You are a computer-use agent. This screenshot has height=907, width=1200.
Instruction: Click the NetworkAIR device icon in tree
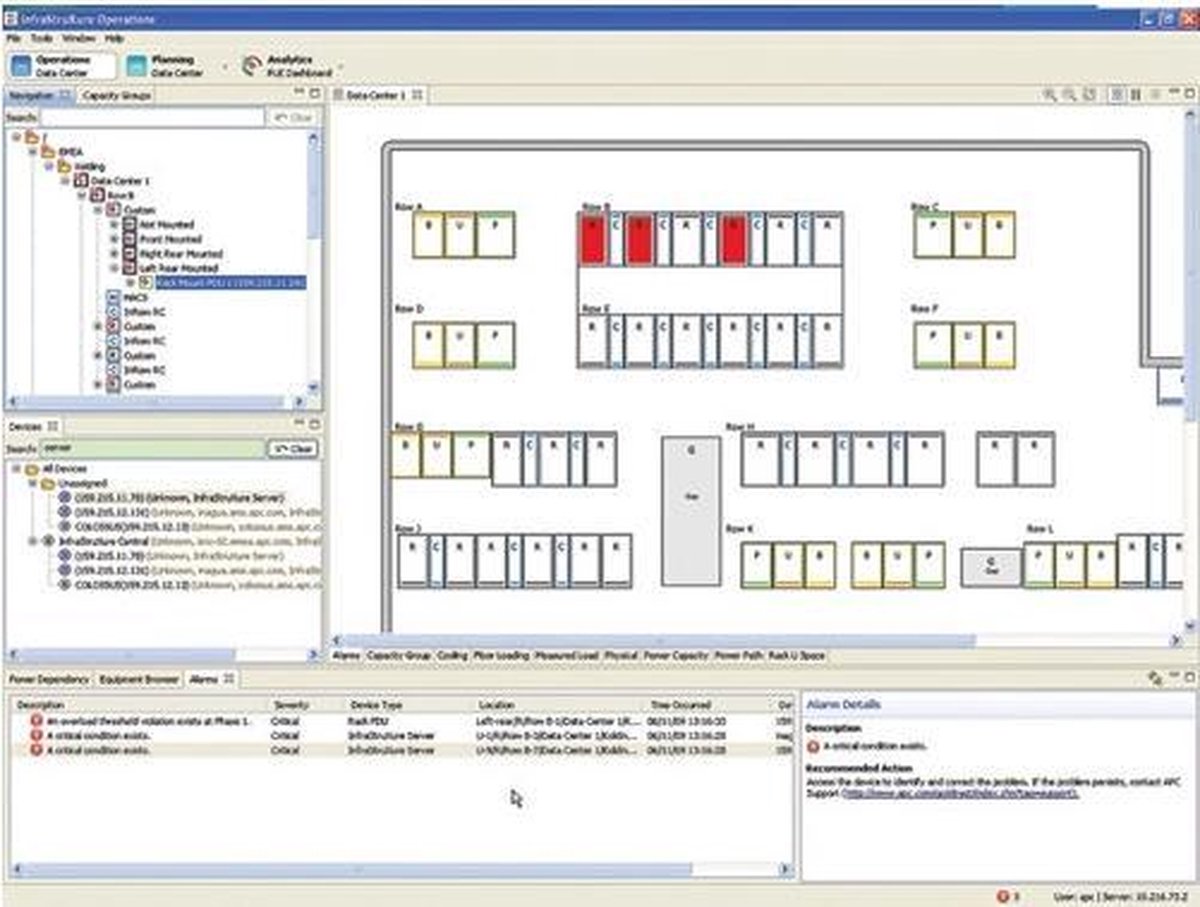click(114, 298)
